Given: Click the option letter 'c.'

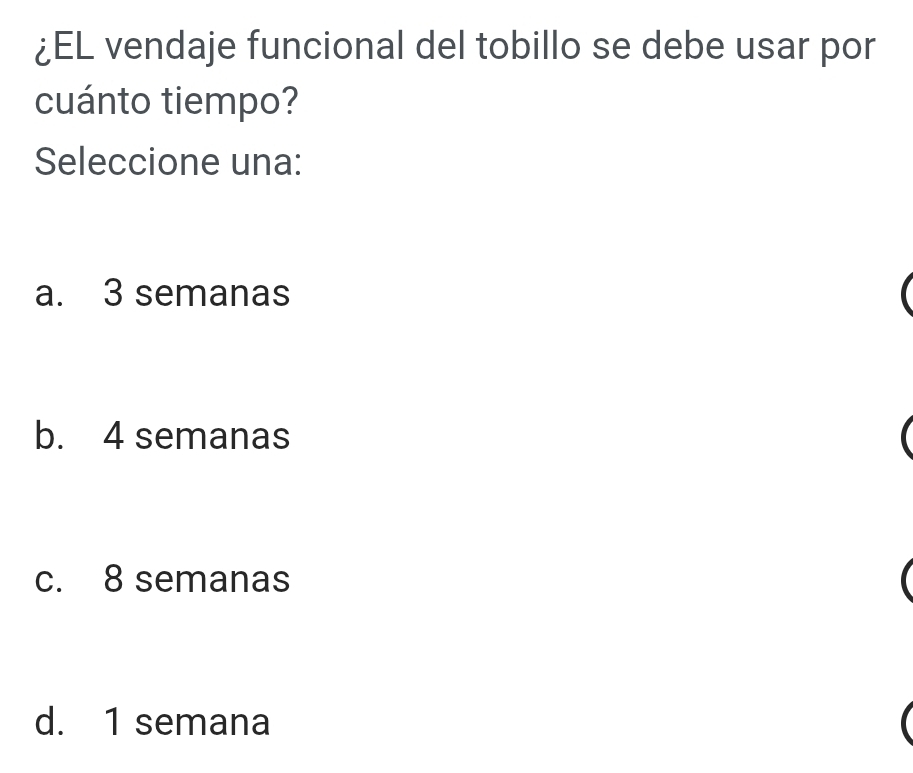Looking at the screenshot, I should (x=49, y=581).
